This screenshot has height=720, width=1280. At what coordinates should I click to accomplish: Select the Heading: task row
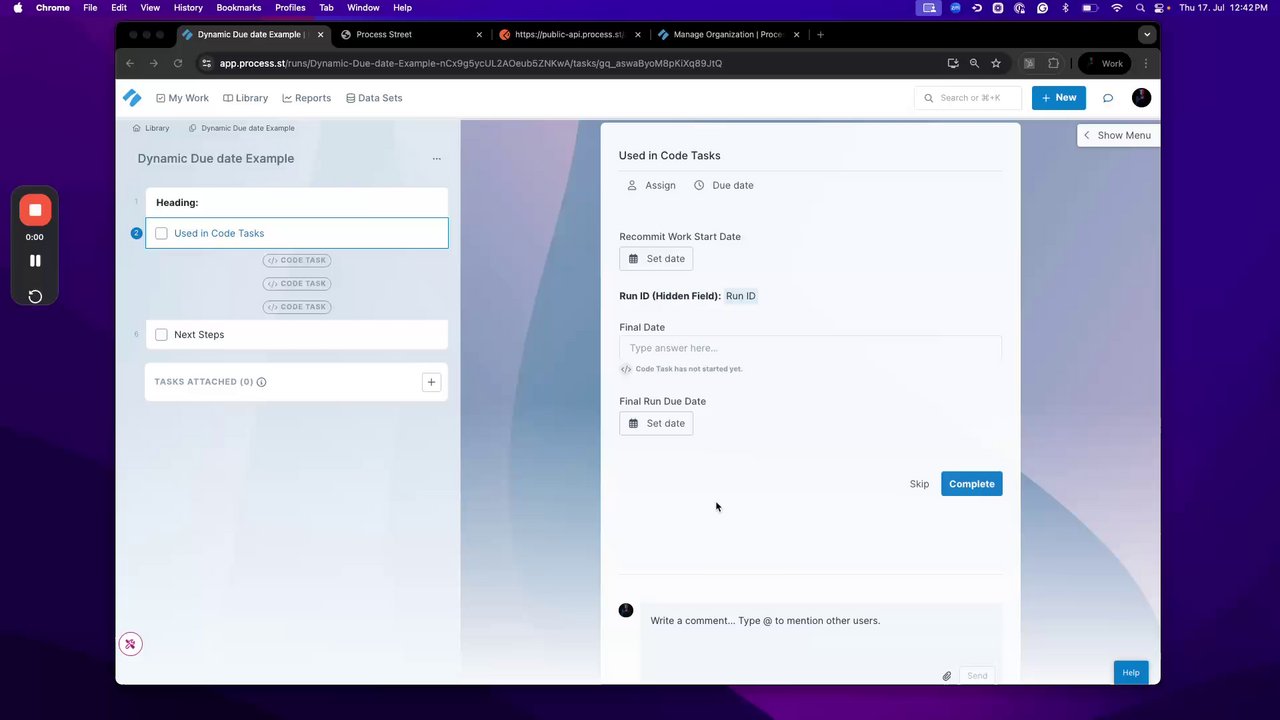[x=297, y=202]
